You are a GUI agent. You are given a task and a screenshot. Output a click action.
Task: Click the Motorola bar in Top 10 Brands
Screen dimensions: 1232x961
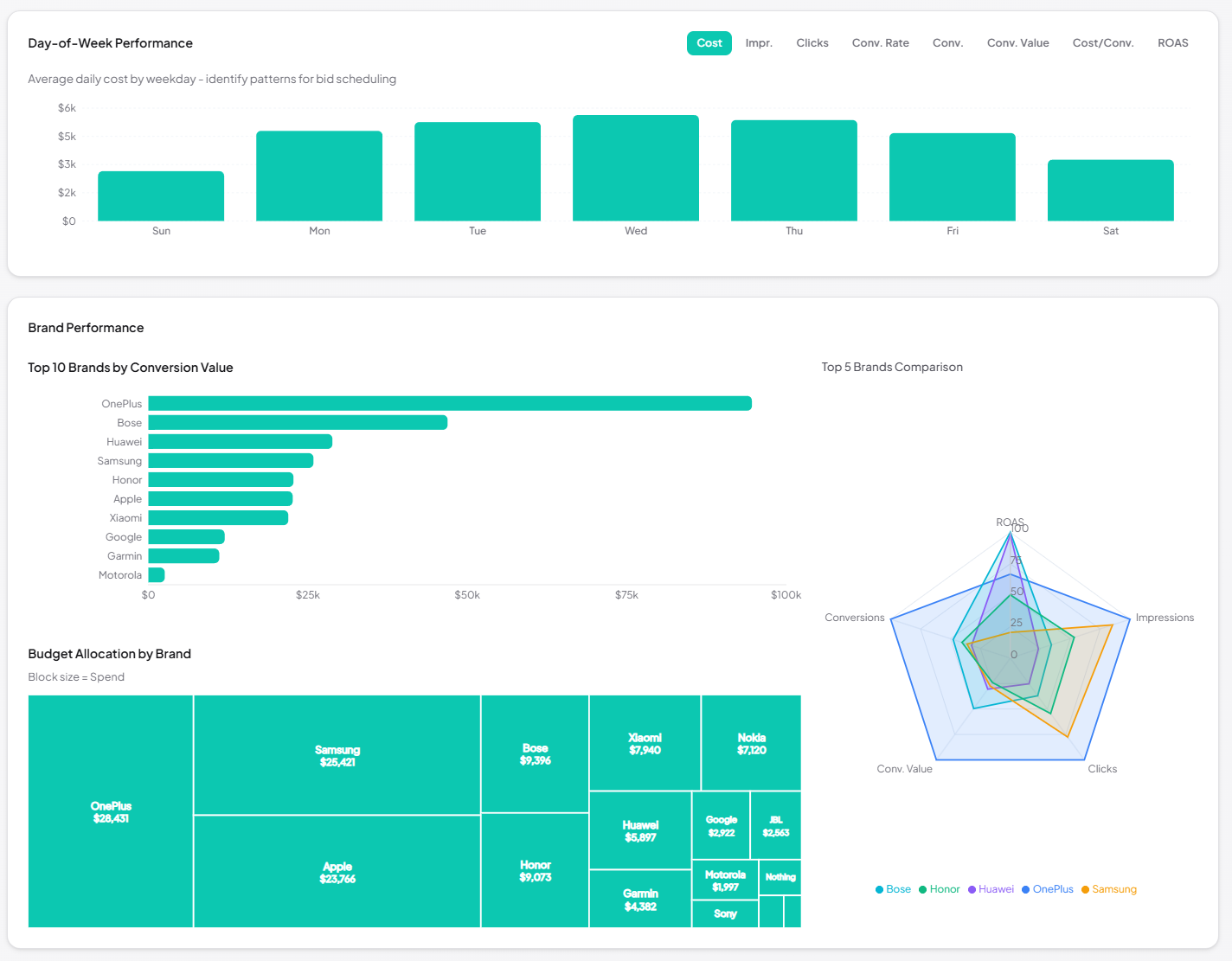click(156, 574)
